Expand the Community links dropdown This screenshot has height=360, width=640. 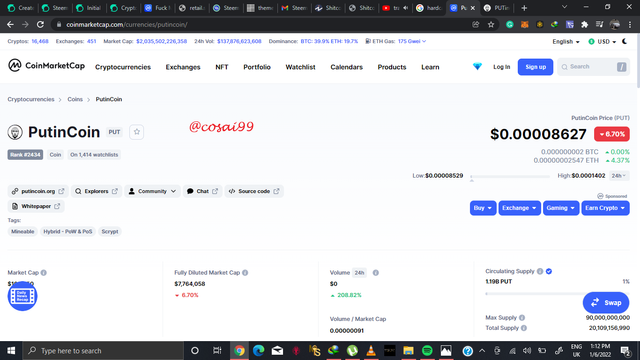coord(152,191)
